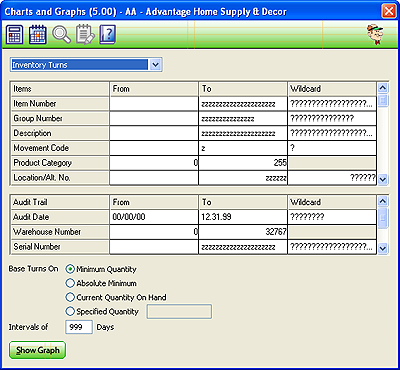This screenshot has height=370, width=400.
Task: Click the Location/Alt. No. From cell
Action: [154, 178]
